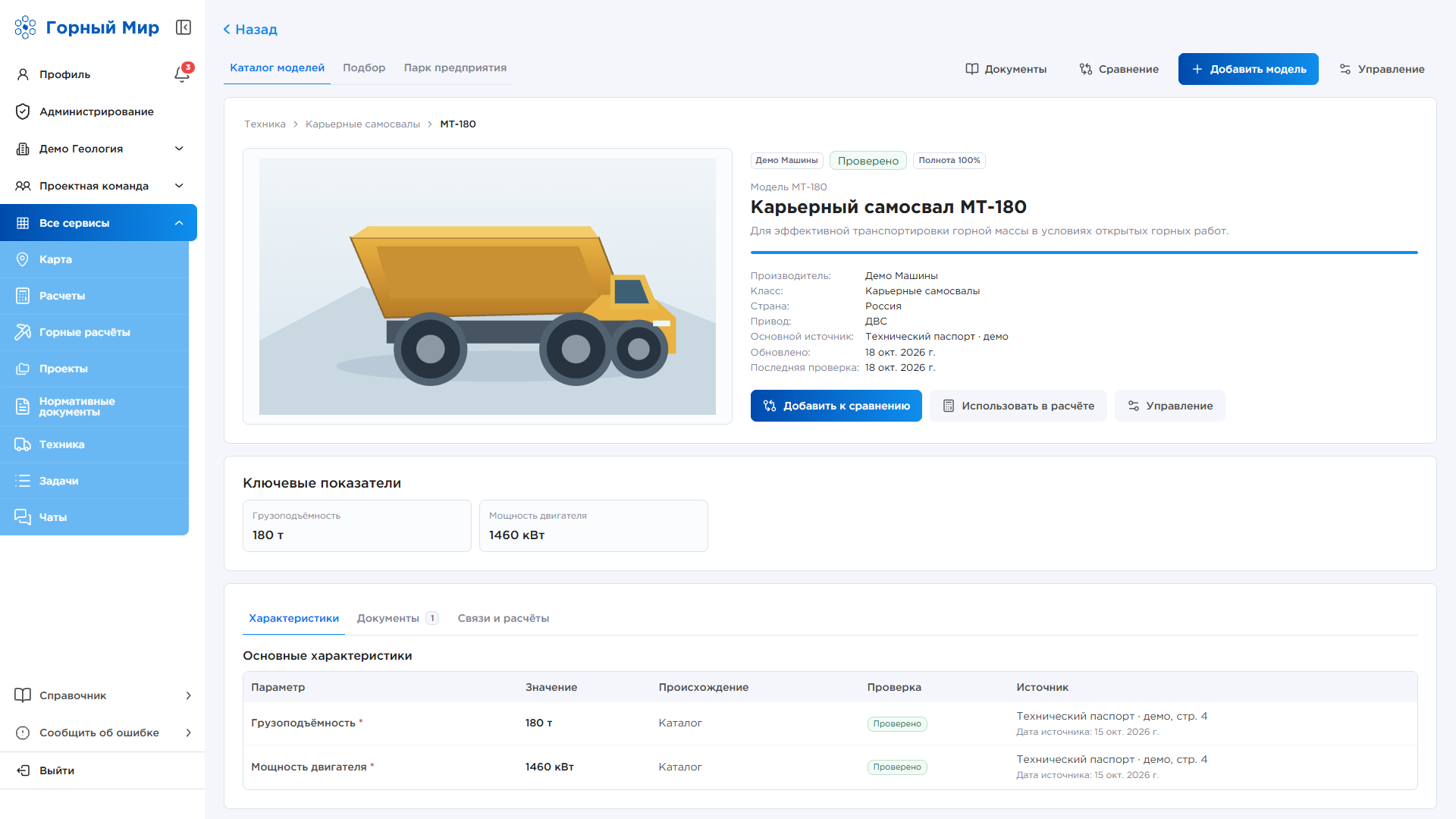Open the Карта map pin icon
Image resolution: width=1456 pixels, height=819 pixels.
click(23, 259)
